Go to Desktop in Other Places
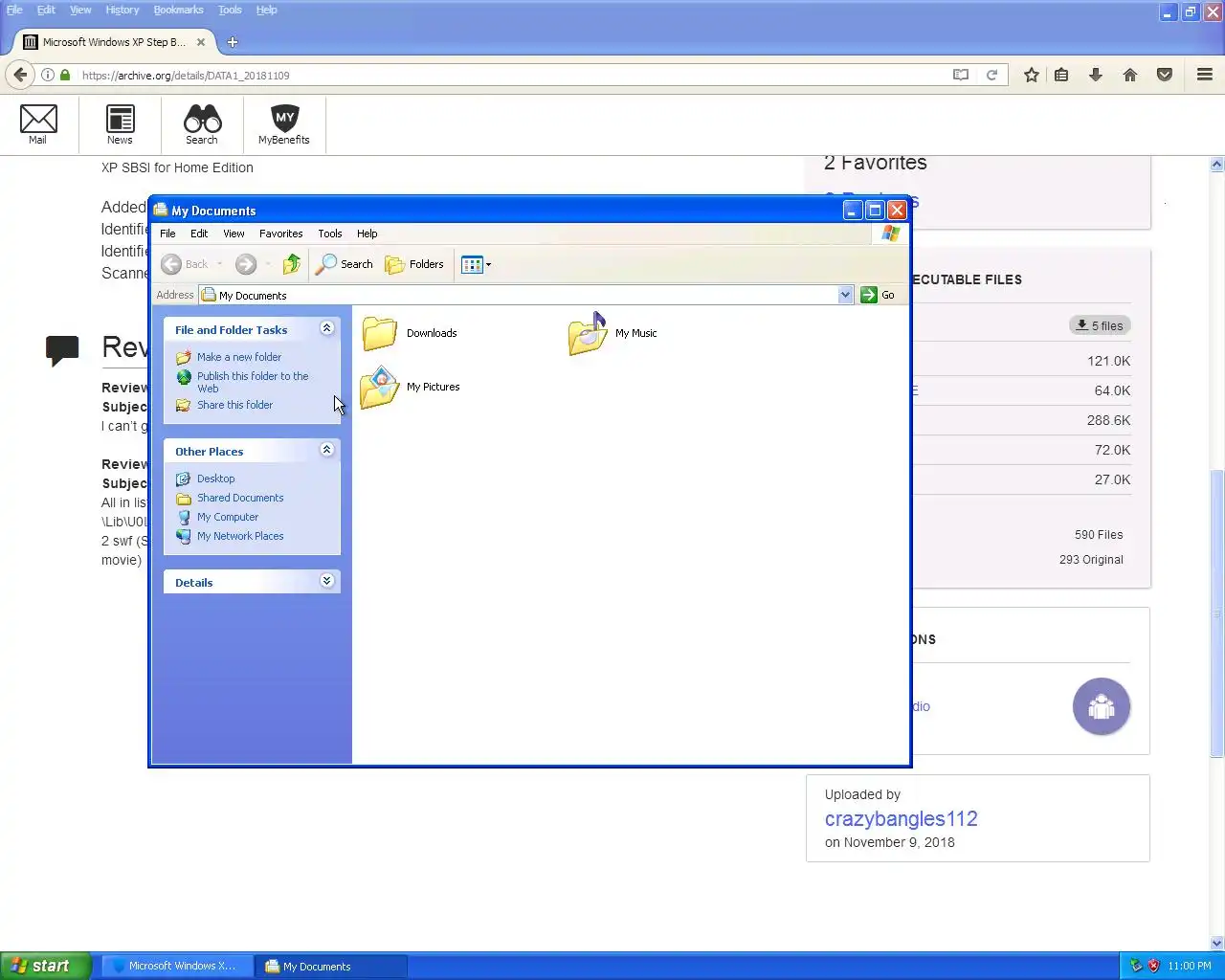 tap(215, 479)
